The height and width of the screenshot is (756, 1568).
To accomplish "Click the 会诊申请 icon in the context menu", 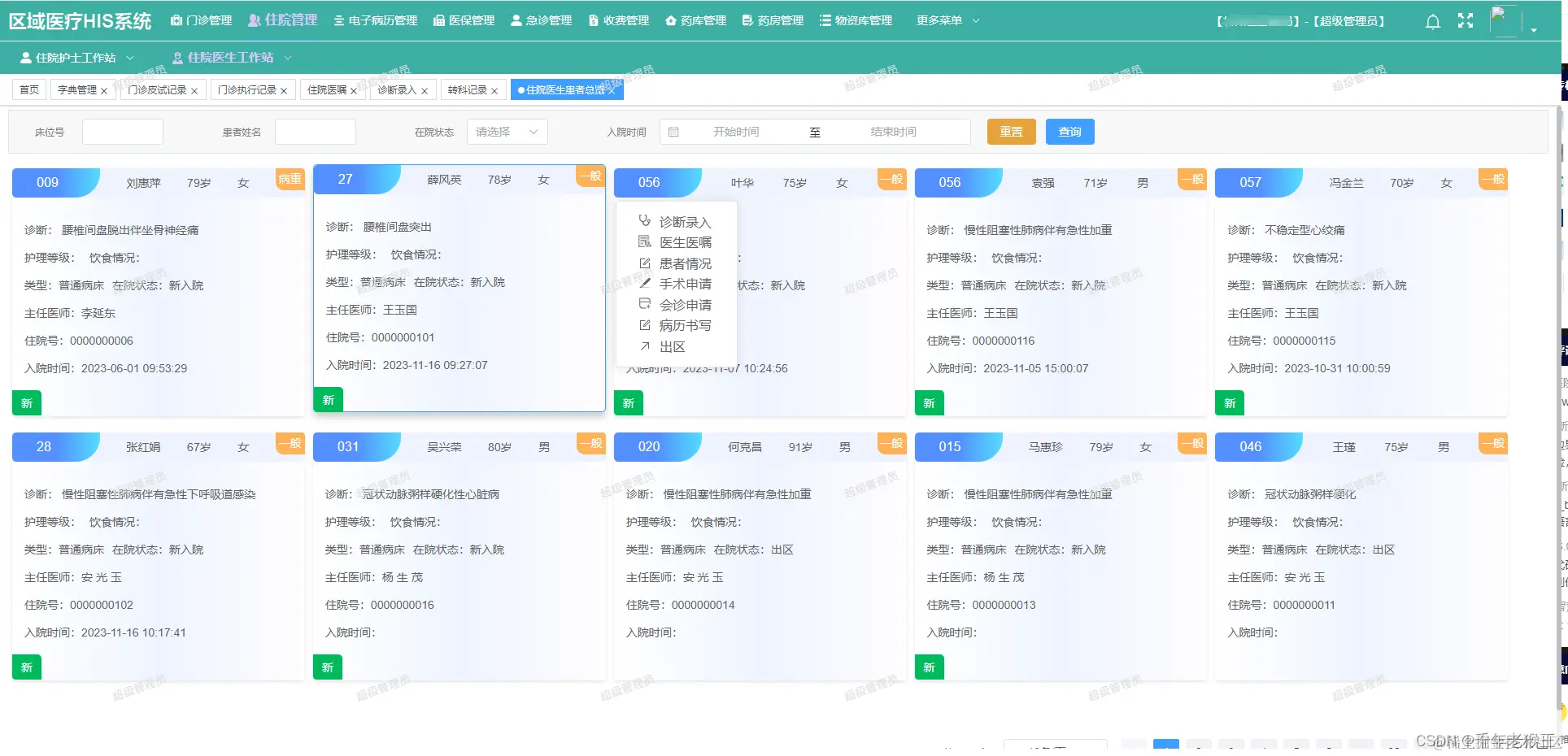I will pos(643,304).
